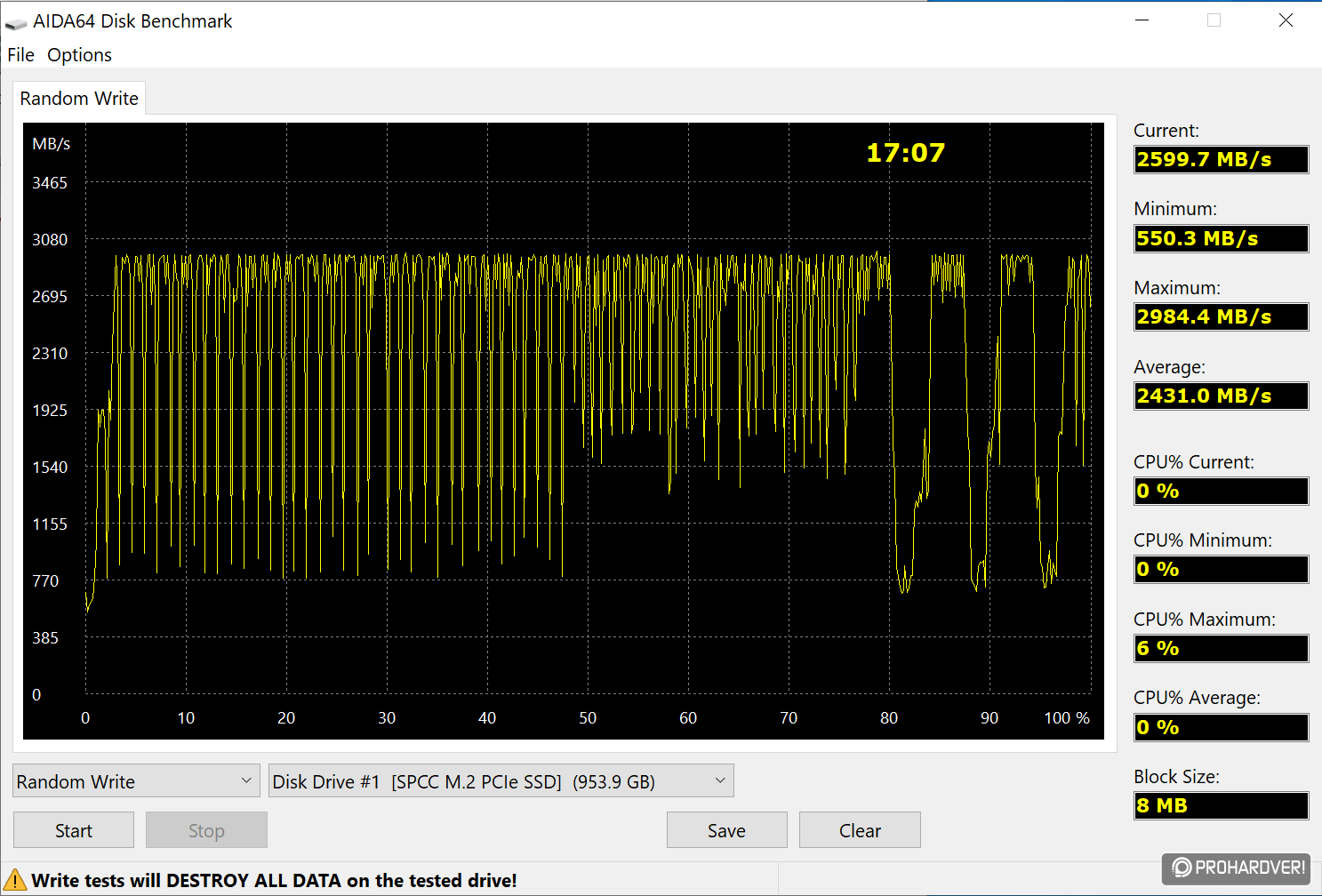Click the Minimum value 550.3 MB/s
Image resolution: width=1322 pixels, height=896 pixels.
1222,238
